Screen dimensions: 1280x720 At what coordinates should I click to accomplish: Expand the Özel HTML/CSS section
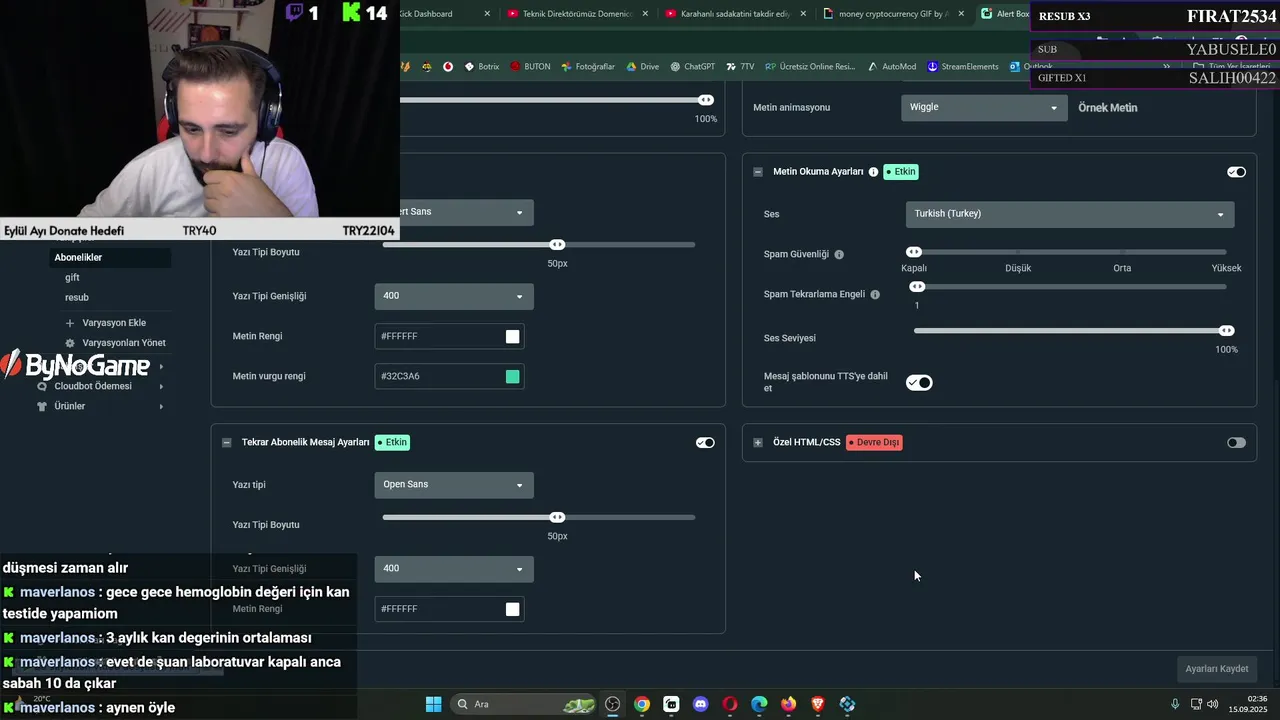point(757,442)
